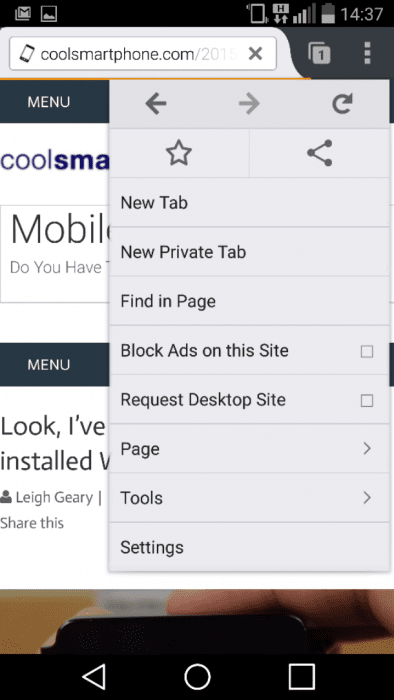This screenshot has height=700, width=394.
Task: Open the tab switcher showing 1 tab
Action: [x=319, y=54]
